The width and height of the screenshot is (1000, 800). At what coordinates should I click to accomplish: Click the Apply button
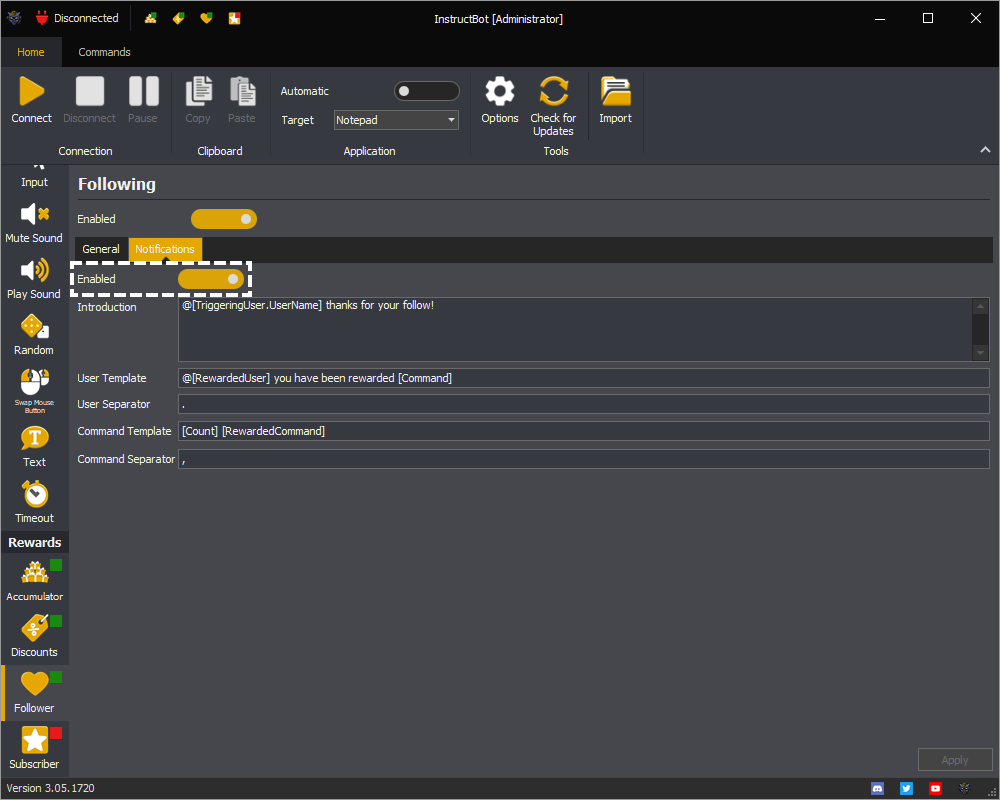click(955, 760)
